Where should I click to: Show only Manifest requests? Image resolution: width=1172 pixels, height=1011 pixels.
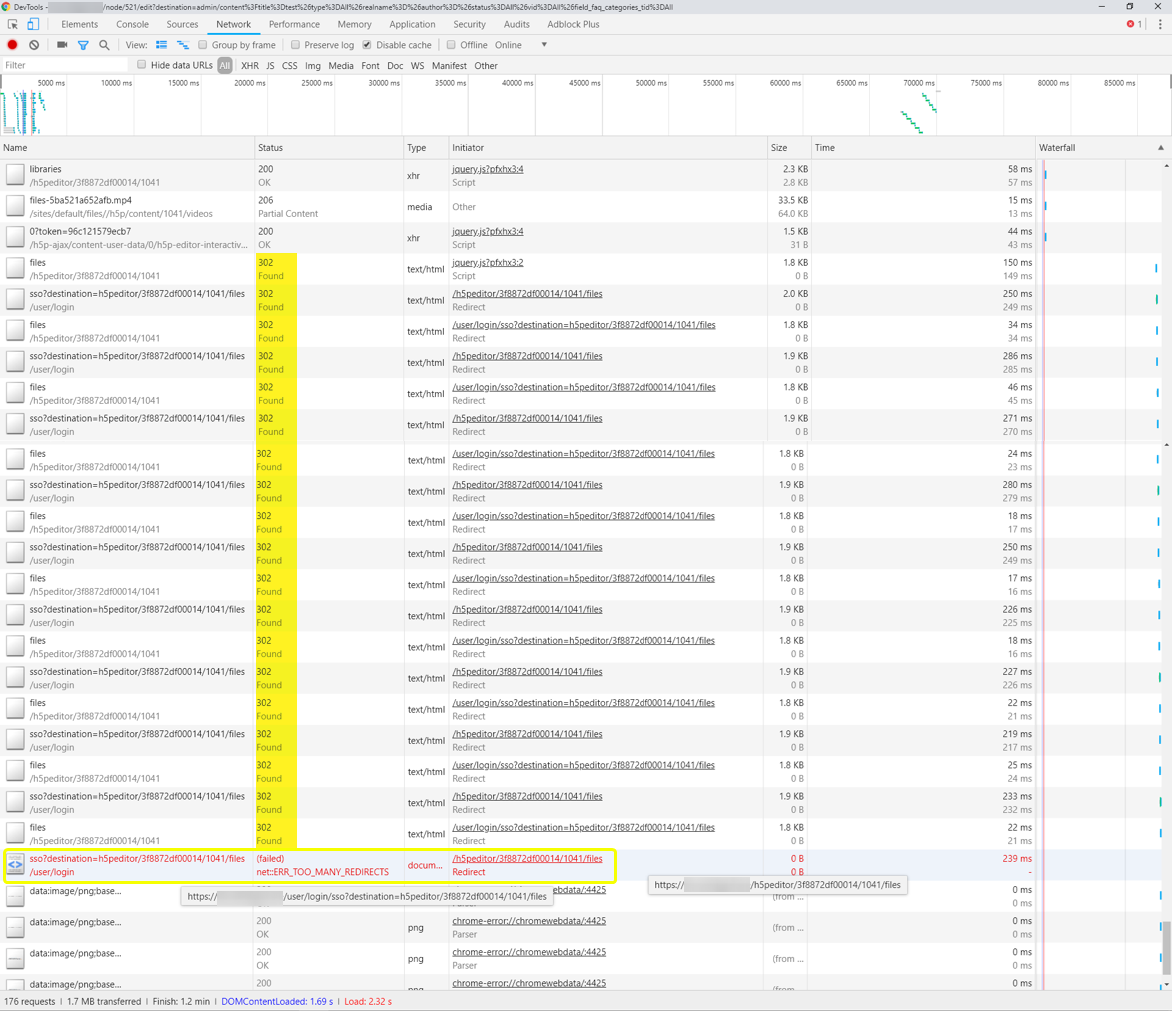tap(449, 66)
